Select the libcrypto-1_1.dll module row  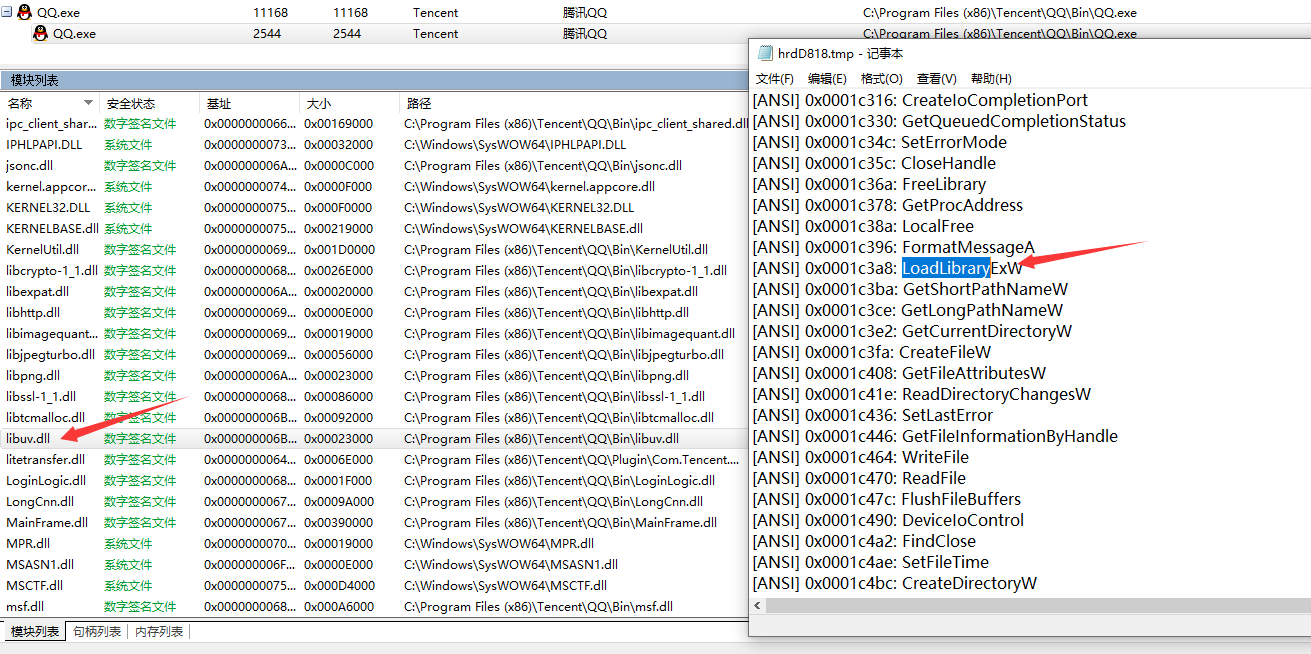click(x=374, y=271)
